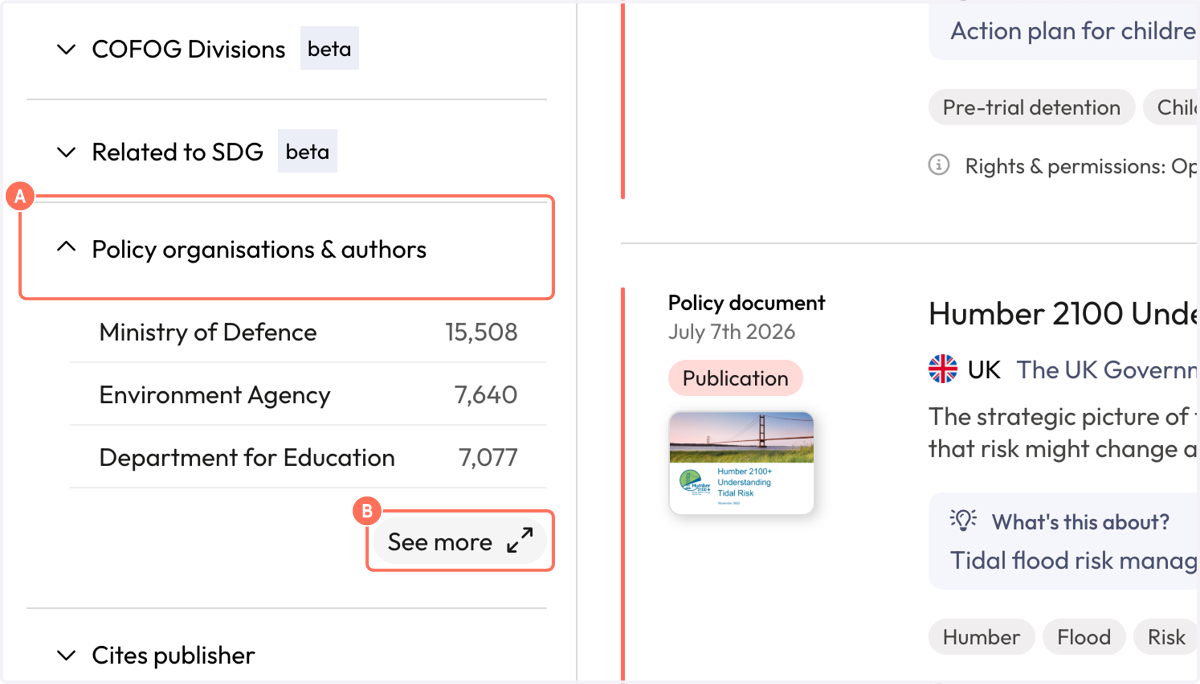Select the Pre-trial detention topic tag
The width and height of the screenshot is (1200, 684).
[1031, 107]
